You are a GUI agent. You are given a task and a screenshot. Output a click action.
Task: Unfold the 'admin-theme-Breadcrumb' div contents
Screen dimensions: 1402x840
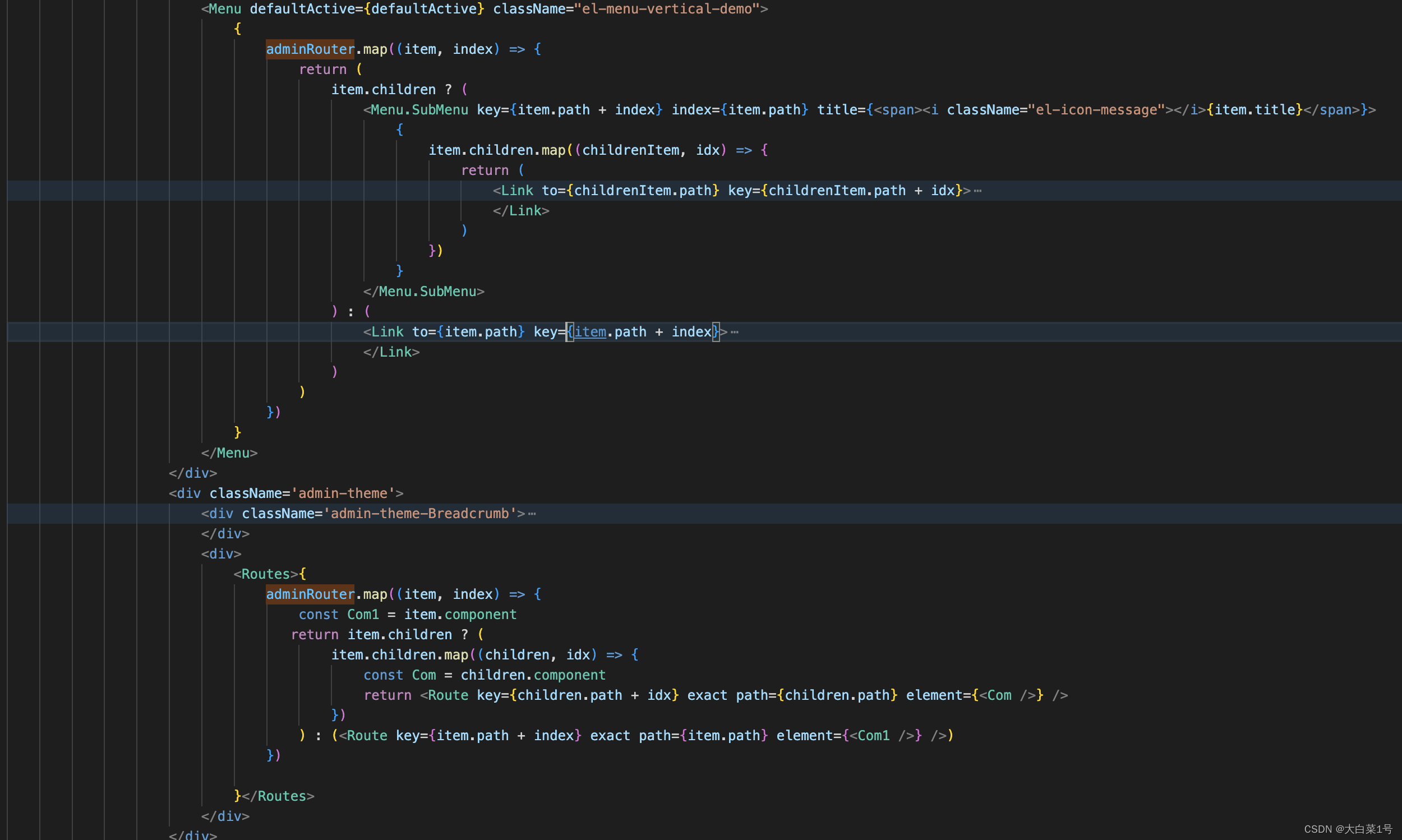[x=532, y=514]
